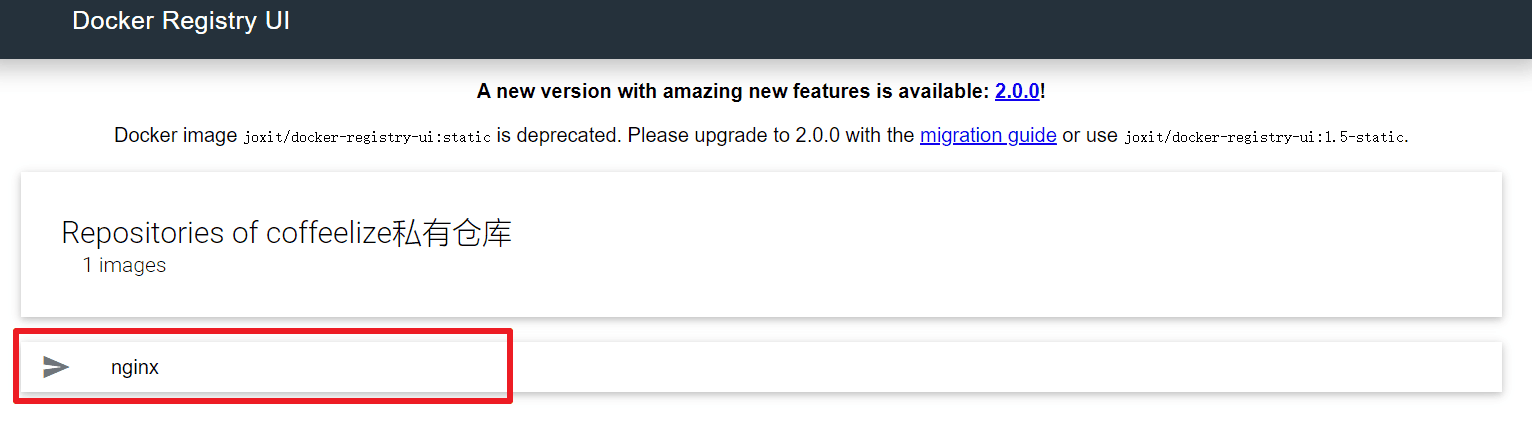Open the nginx repository entry

pos(135,368)
